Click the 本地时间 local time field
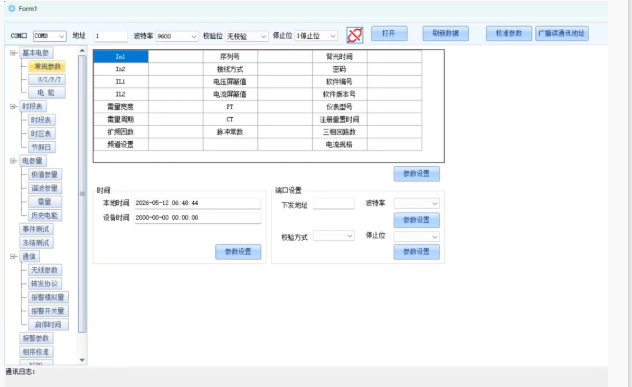Image resolution: width=632 pixels, height=387 pixels. point(198,203)
